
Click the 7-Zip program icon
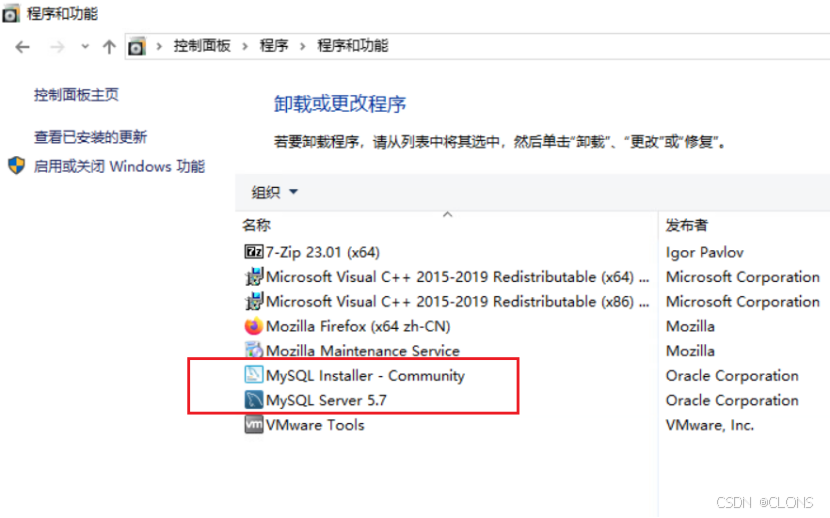(254, 251)
